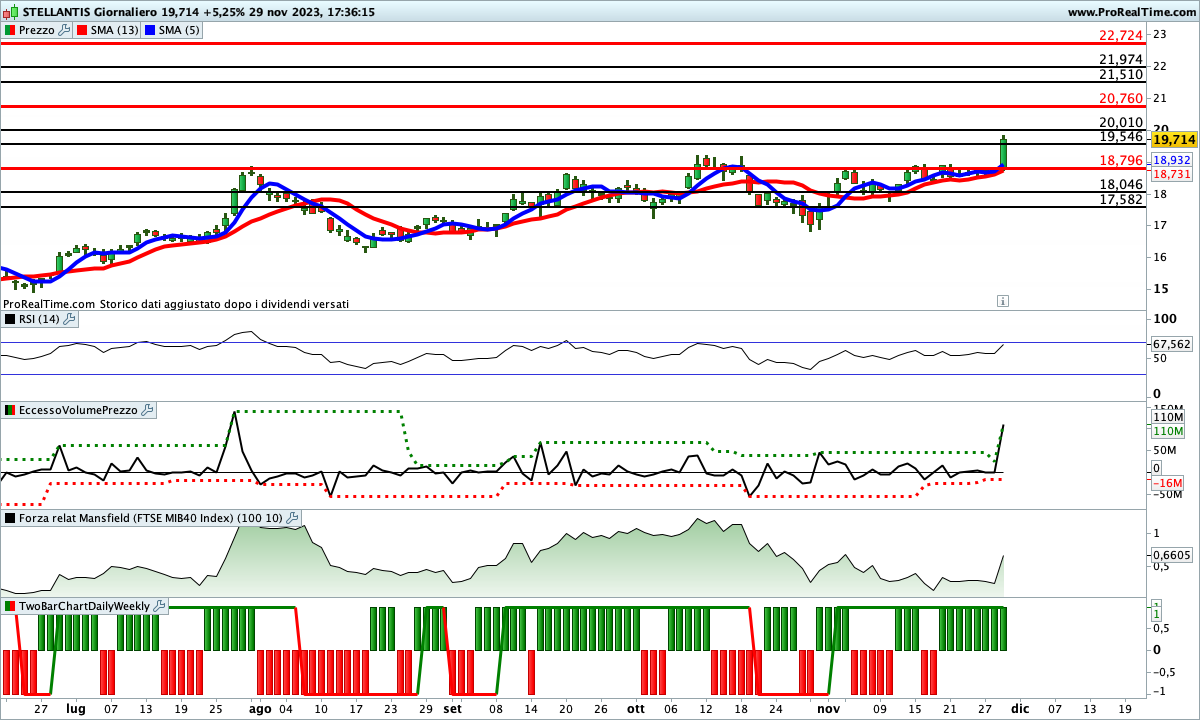Image resolution: width=1200 pixels, height=720 pixels.
Task: Click the red SMA (13) color swatch
Action: (82, 30)
